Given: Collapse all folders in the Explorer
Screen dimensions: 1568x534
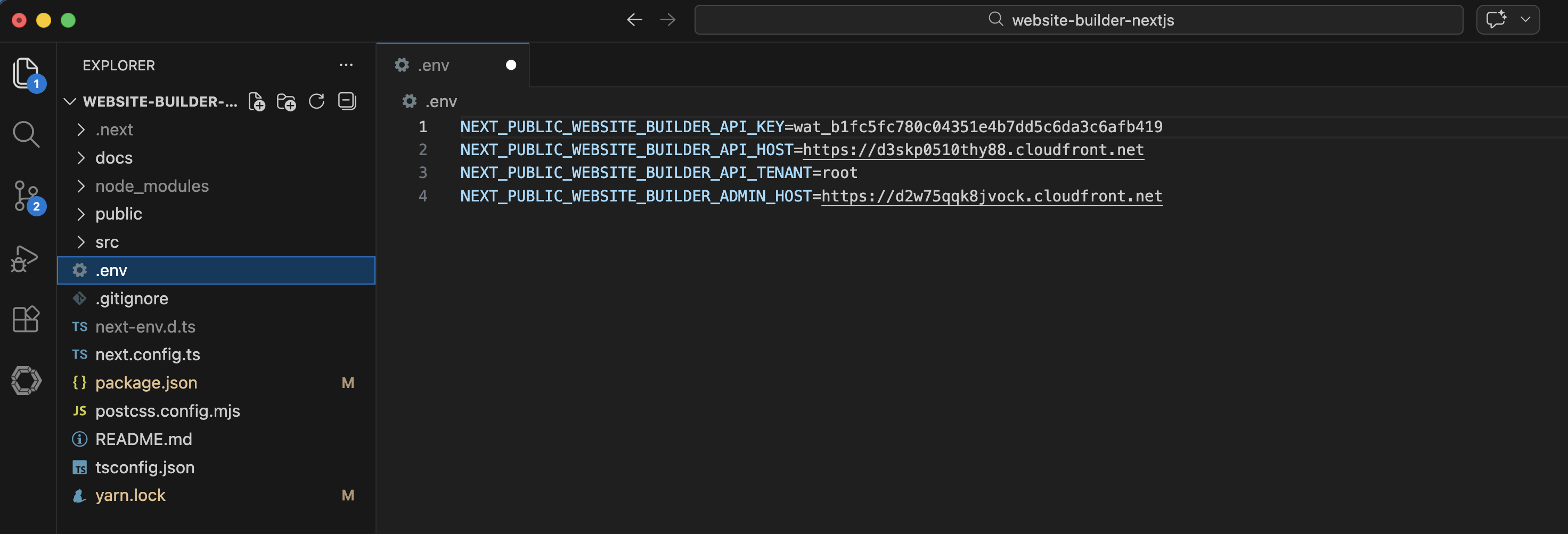Looking at the screenshot, I should click(346, 102).
